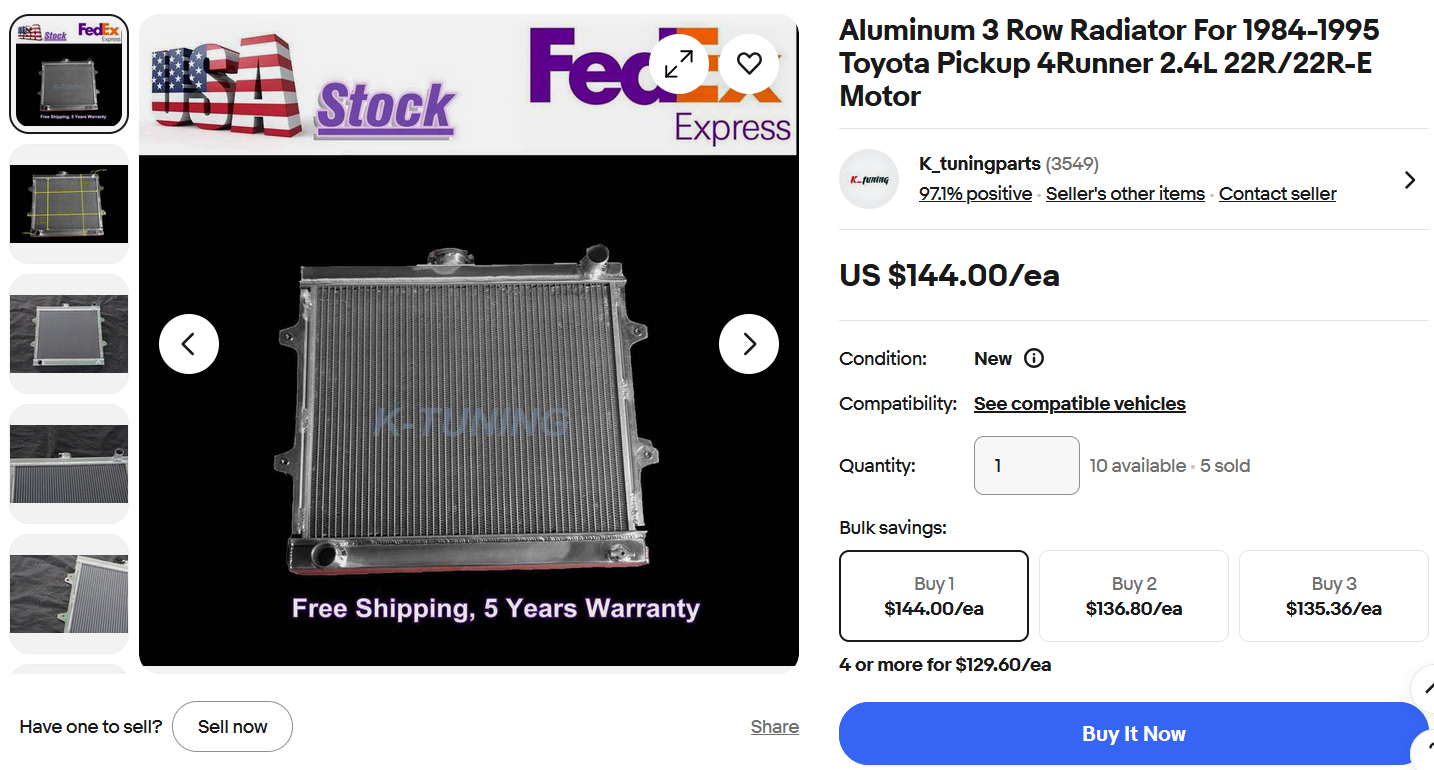Expand the product image to full view
The image size is (1434, 770).
[x=679, y=64]
